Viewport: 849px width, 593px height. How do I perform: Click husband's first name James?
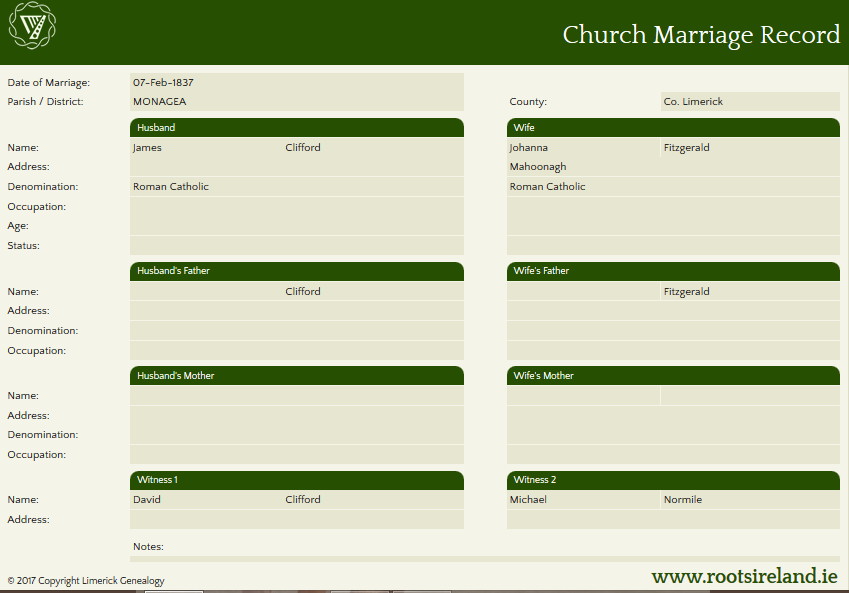(x=147, y=147)
